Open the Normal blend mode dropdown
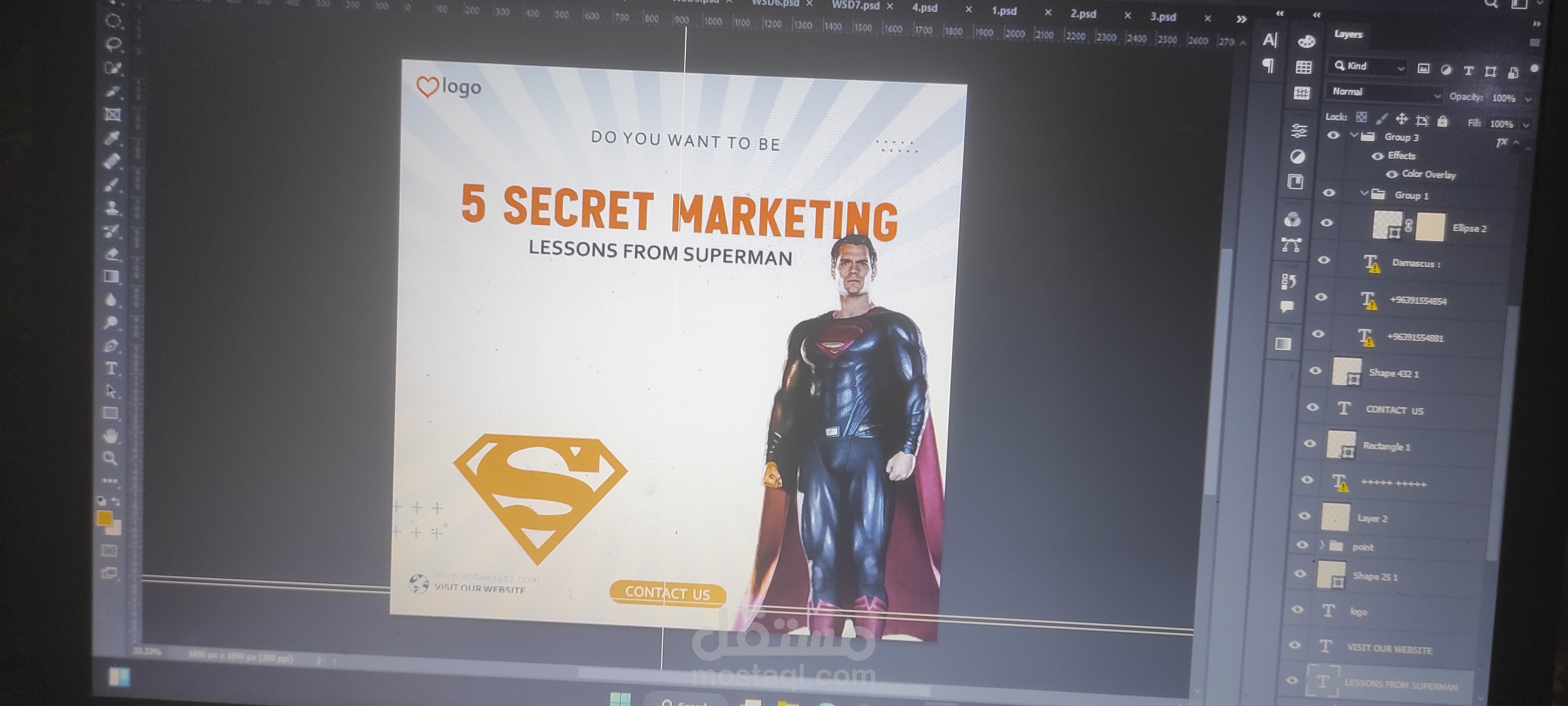This screenshot has width=1568, height=706. point(1386,93)
